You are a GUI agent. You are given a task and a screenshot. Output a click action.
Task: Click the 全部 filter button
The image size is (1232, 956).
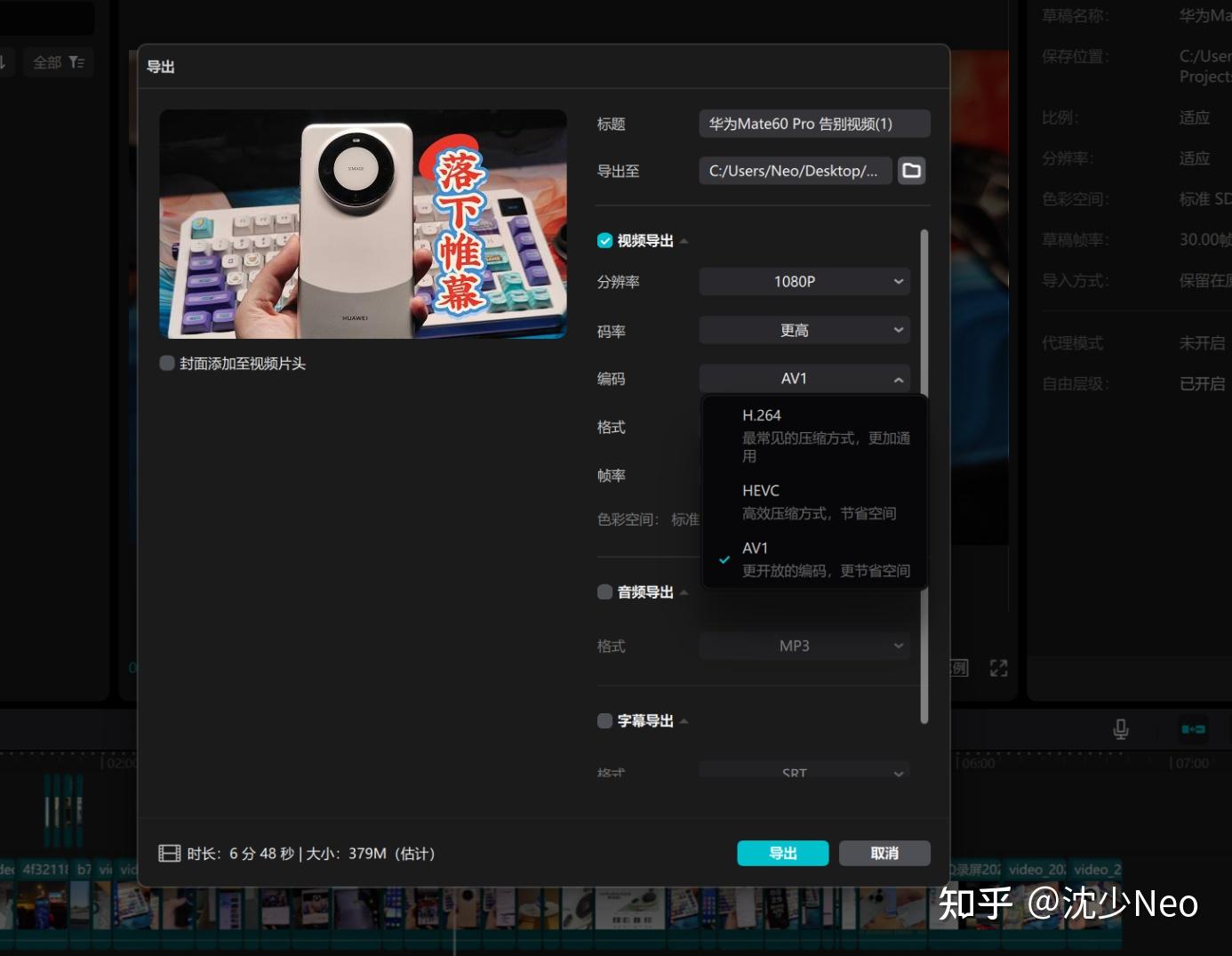tap(59, 62)
